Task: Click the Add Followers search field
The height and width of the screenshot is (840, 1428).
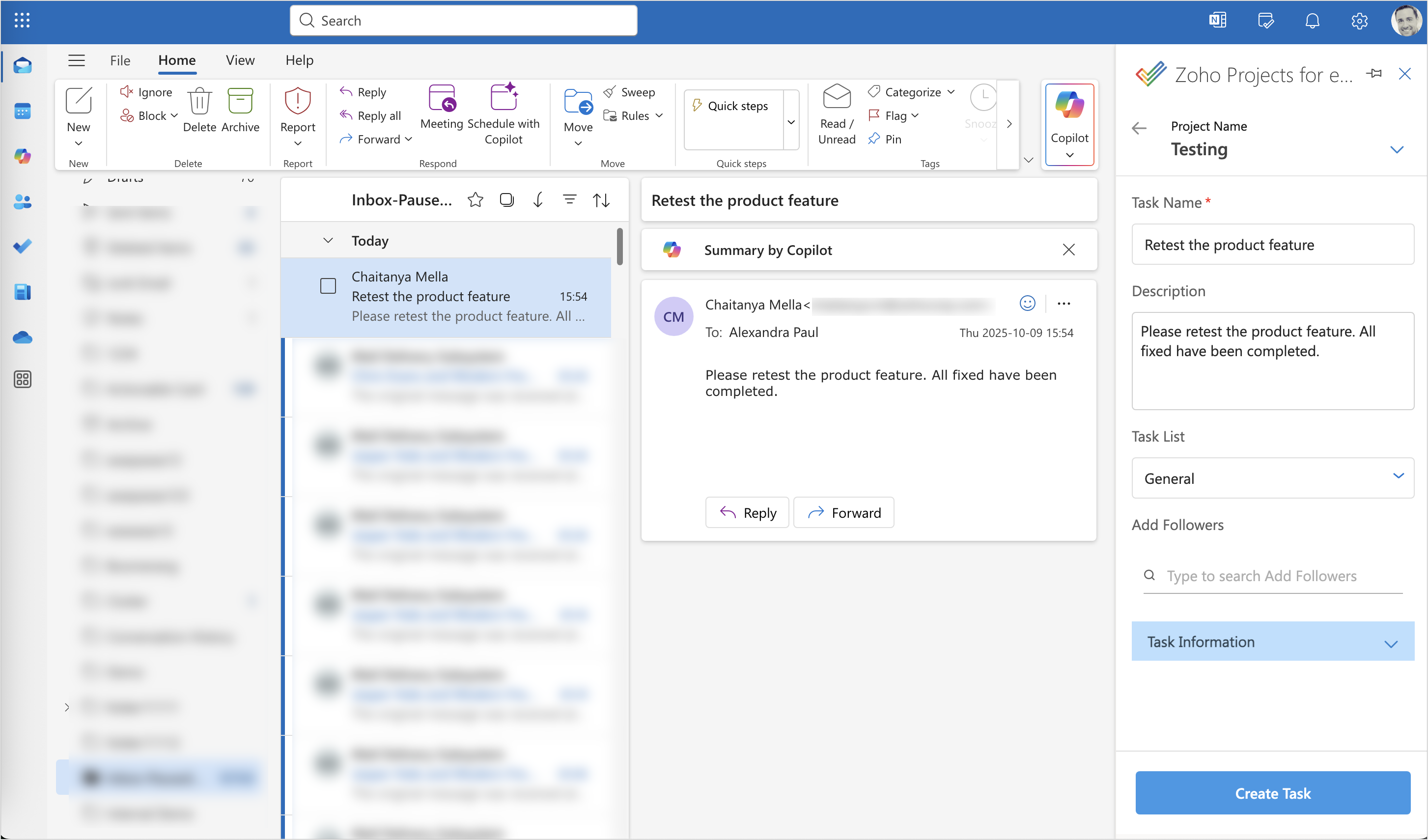Action: 1272,576
